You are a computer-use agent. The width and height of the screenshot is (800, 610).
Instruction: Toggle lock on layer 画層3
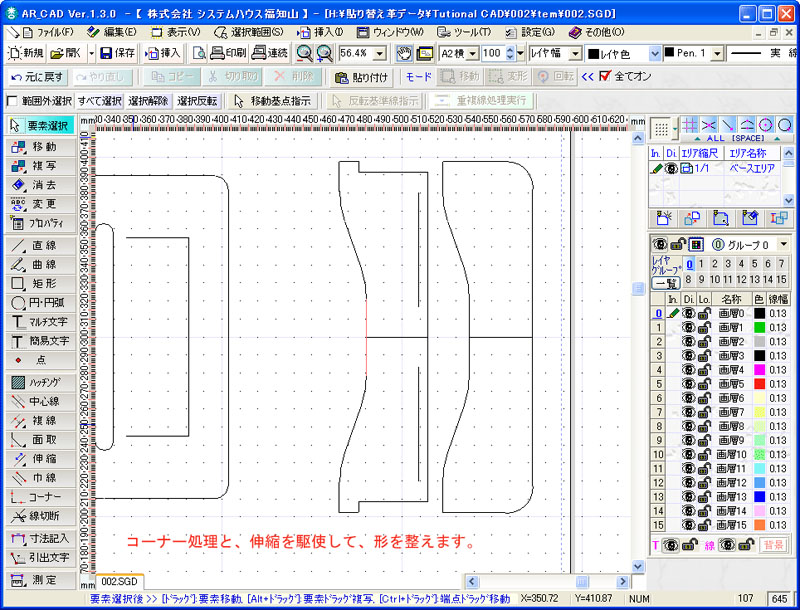pos(705,355)
